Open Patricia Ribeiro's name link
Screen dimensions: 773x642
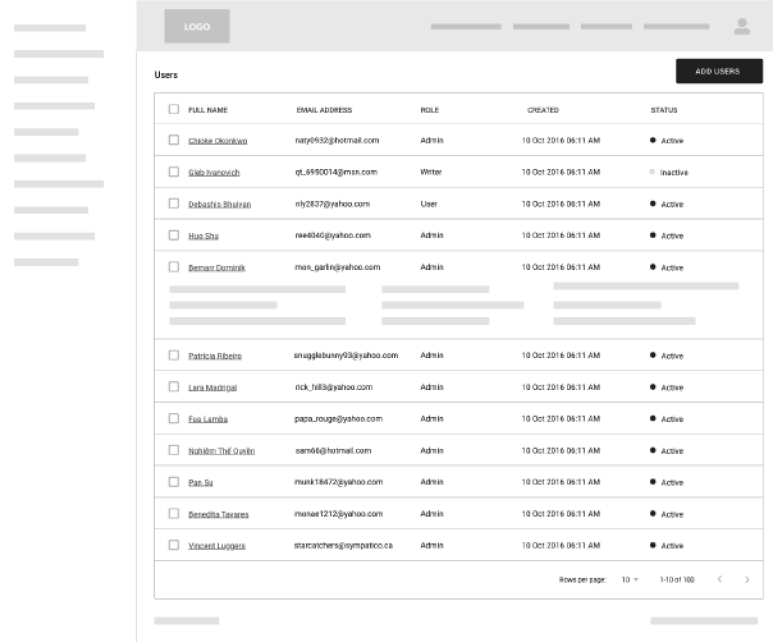214,356
